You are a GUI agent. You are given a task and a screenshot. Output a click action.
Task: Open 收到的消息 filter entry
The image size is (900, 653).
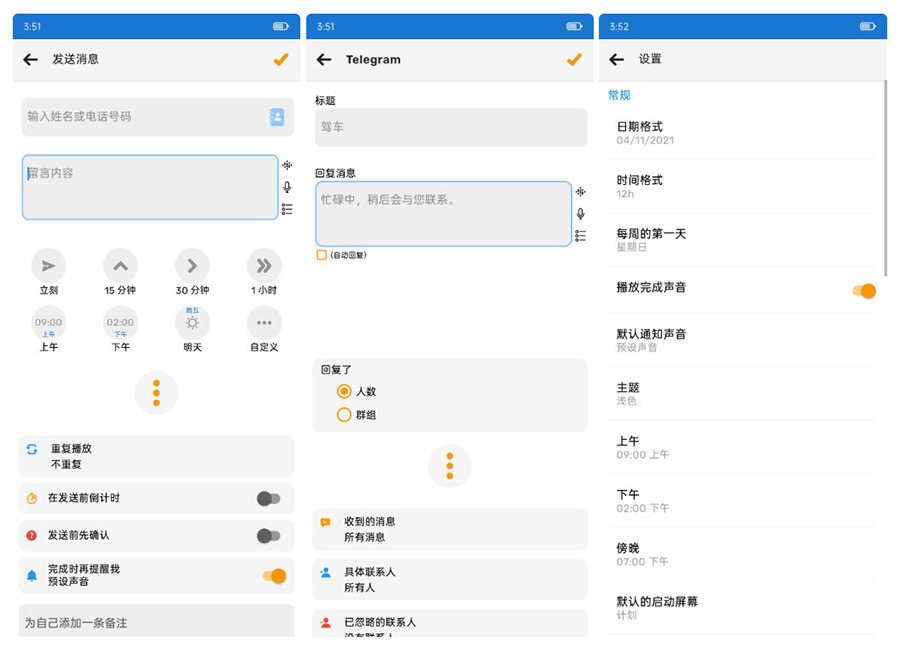pos(450,529)
